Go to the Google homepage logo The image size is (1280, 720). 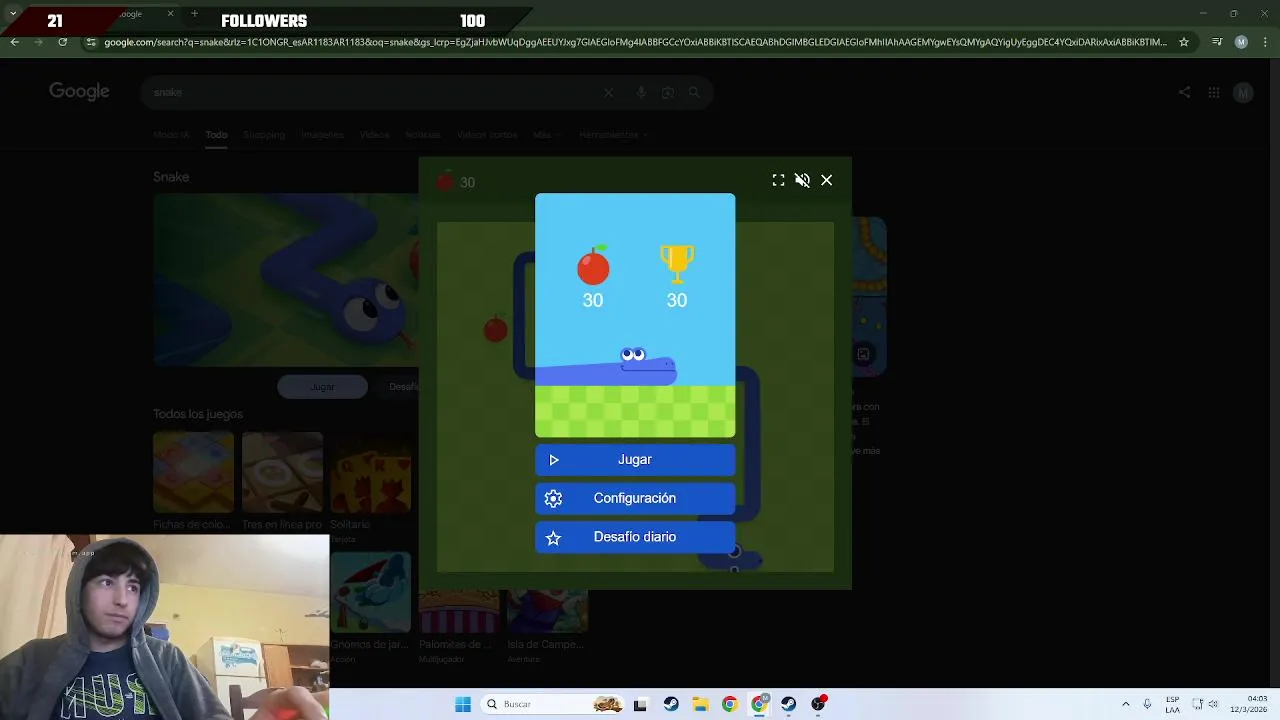click(79, 92)
